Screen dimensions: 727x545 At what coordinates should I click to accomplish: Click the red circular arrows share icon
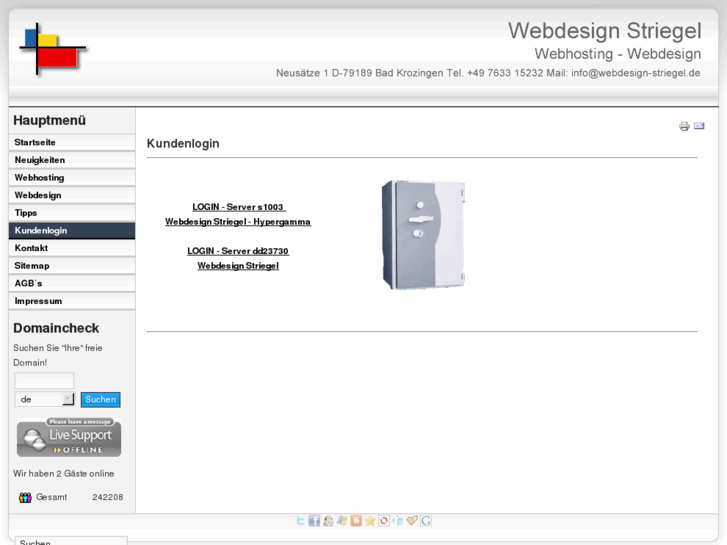(384, 521)
